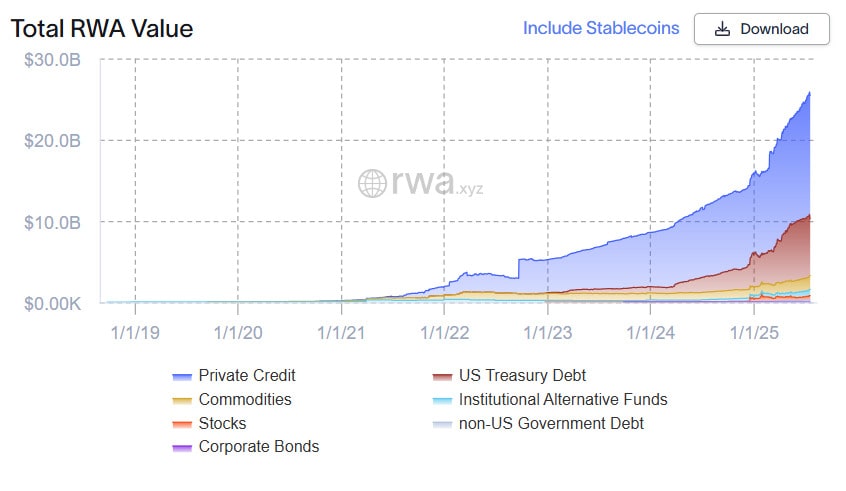Click the $20.0B y-axis label
This screenshot has width=846, height=491.
tap(59, 140)
